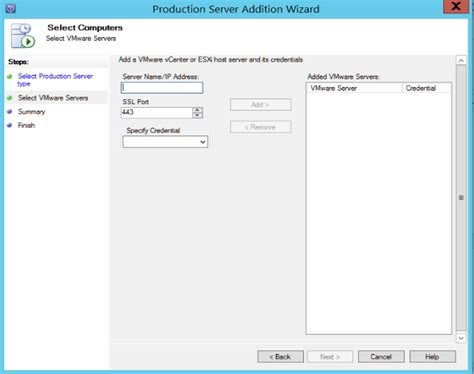
Task: Click the Server Name/IP Address label
Action: (161, 77)
